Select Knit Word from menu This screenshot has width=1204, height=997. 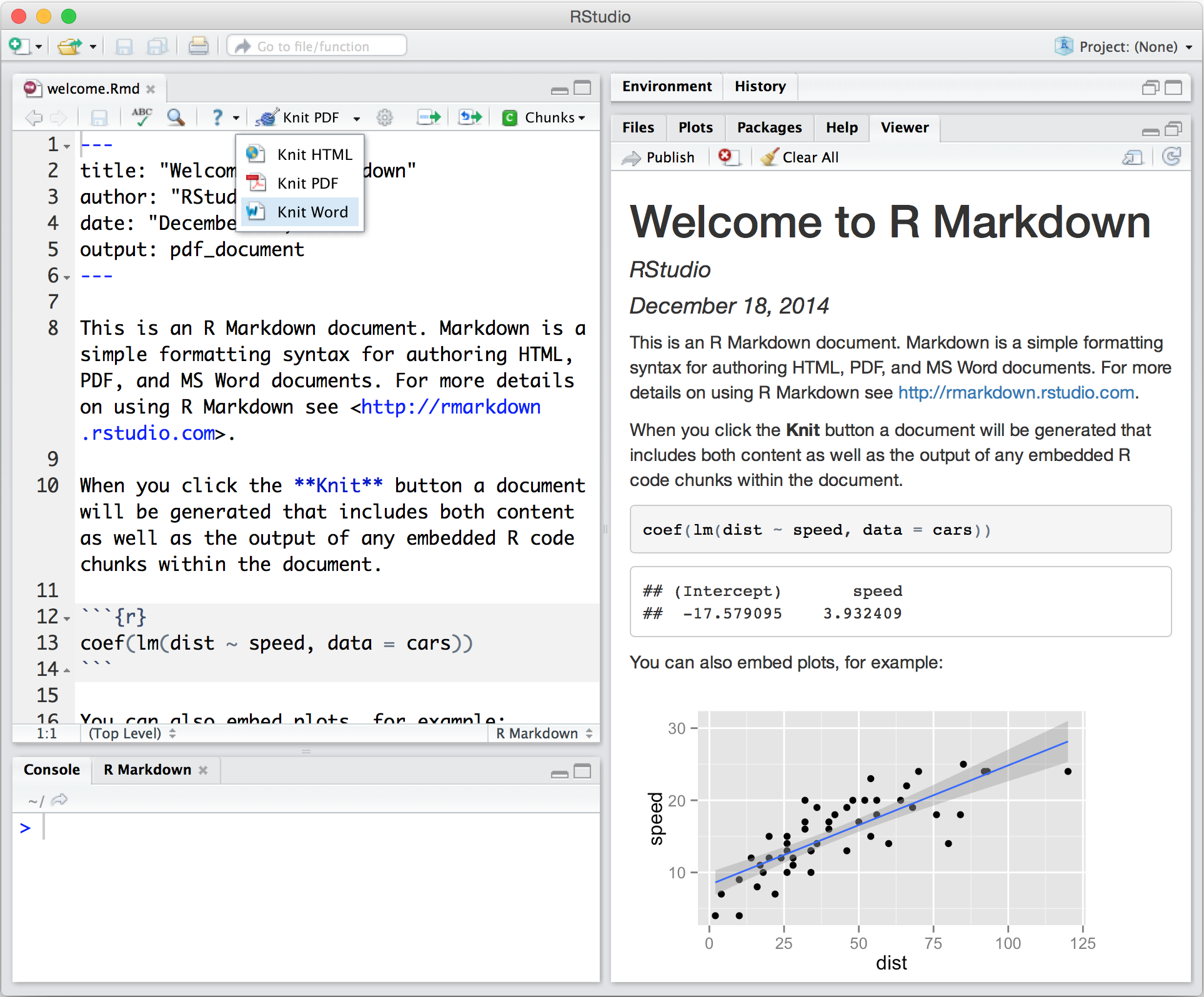pyautogui.click(x=312, y=212)
